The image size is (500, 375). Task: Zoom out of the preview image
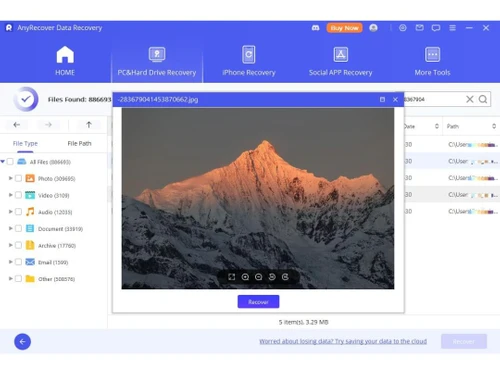click(258, 277)
